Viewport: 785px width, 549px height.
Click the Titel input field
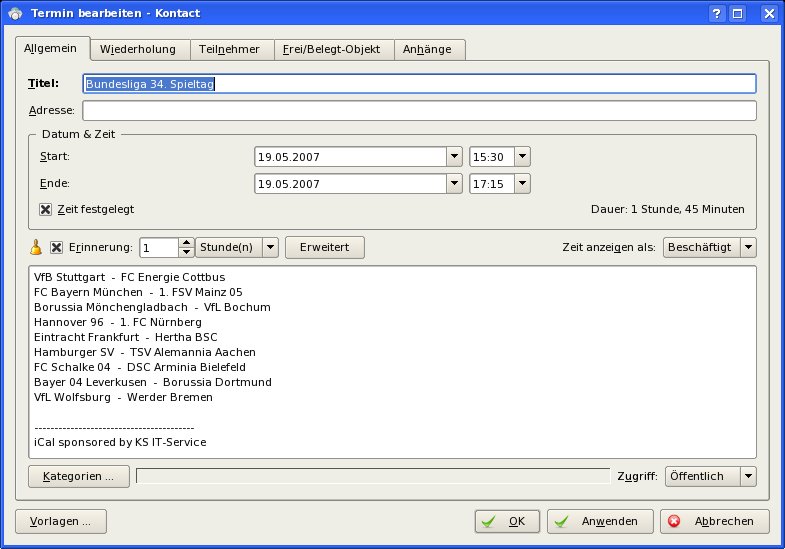419,84
